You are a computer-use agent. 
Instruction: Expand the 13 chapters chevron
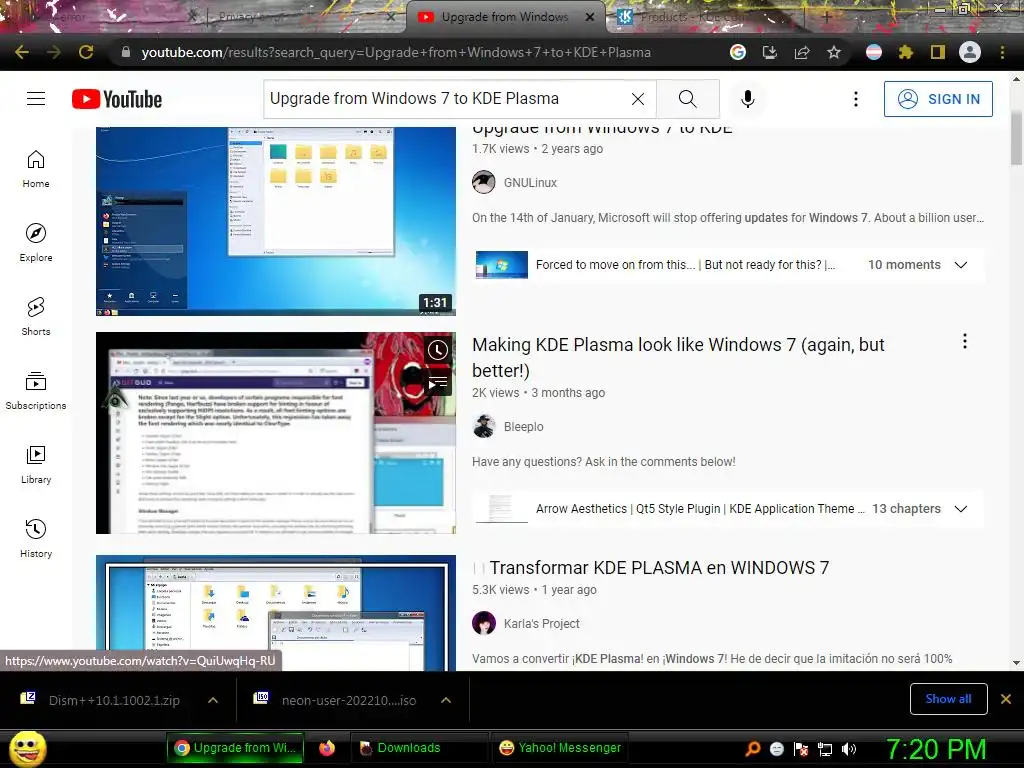[x=961, y=509]
